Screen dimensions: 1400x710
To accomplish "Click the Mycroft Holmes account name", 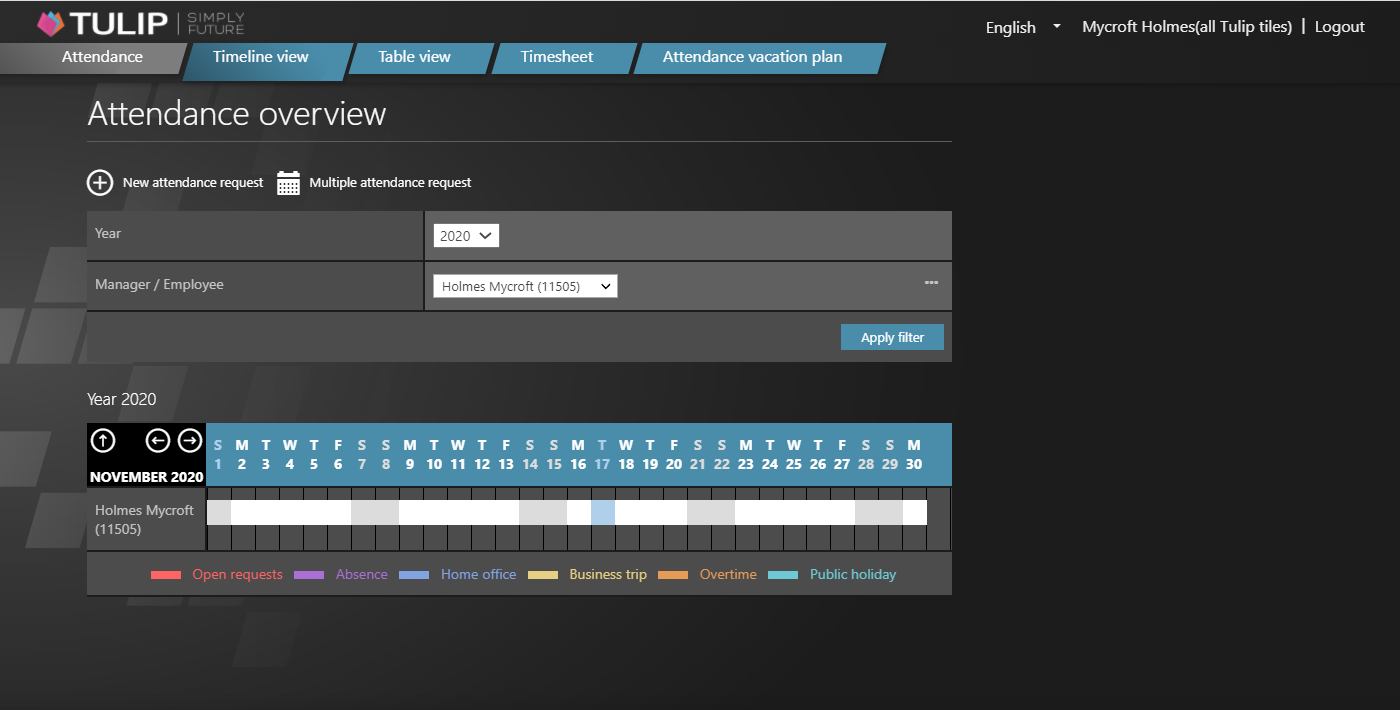I will pos(1186,26).
